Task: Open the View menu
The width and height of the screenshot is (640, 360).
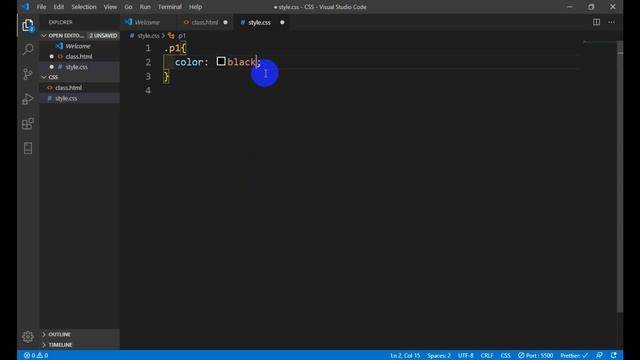Action: 110,7
